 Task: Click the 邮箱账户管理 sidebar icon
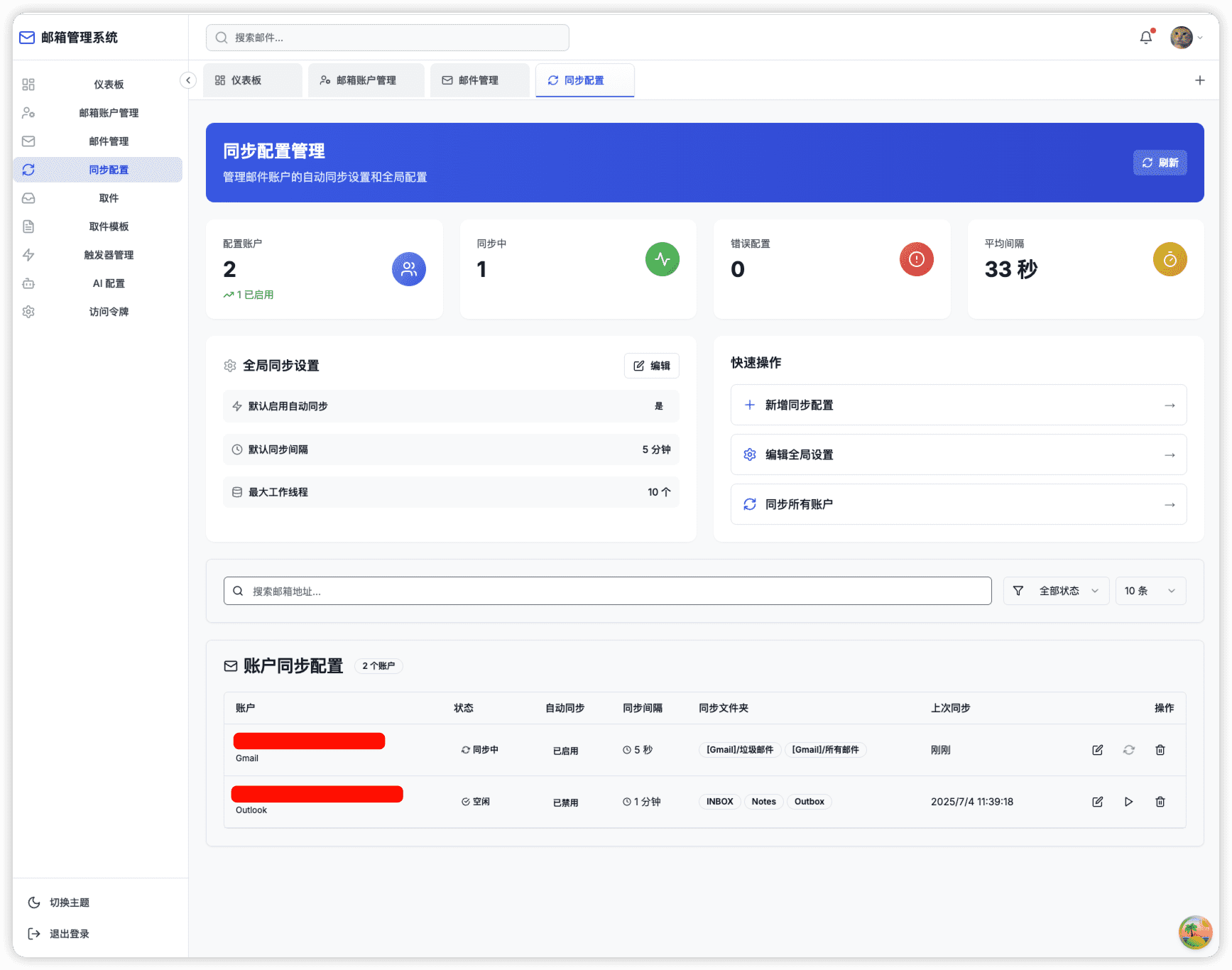coord(28,113)
